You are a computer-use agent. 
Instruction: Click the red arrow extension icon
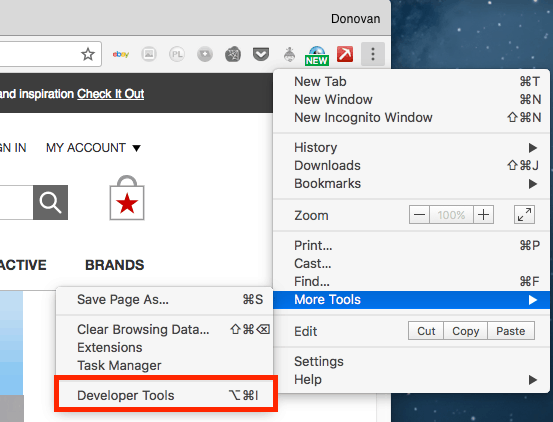pos(345,54)
